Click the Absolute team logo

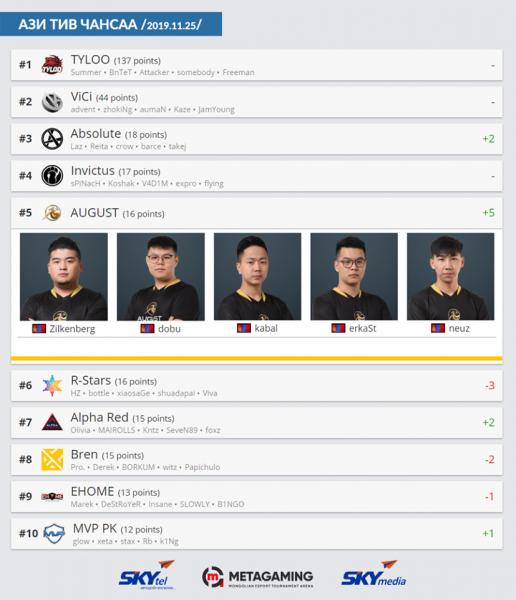[52, 139]
